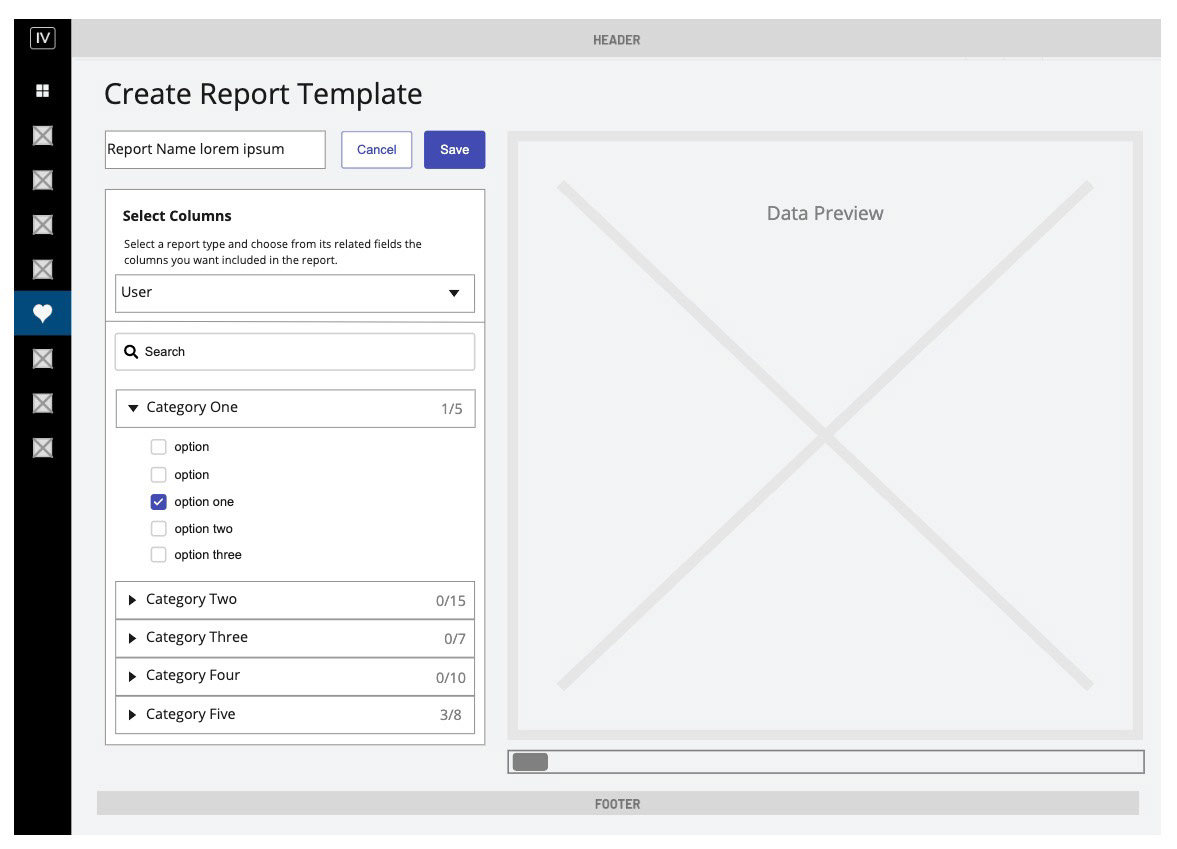Viewport: 1177px width, 849px height.
Task: Click the 'option two' label text
Action: click(x=203, y=528)
